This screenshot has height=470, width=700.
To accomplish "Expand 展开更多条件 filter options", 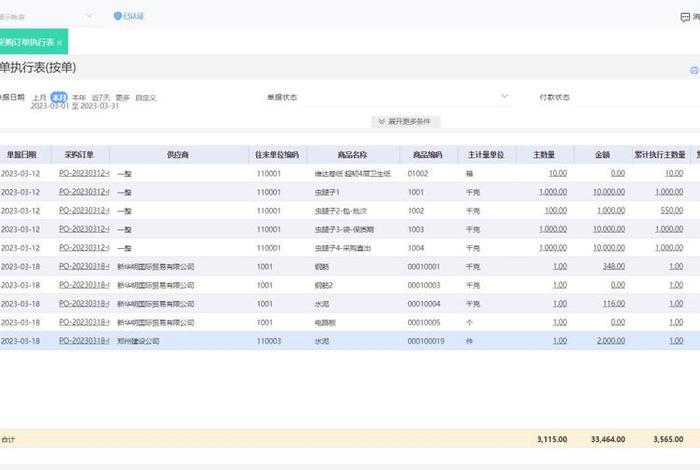I will point(405,121).
